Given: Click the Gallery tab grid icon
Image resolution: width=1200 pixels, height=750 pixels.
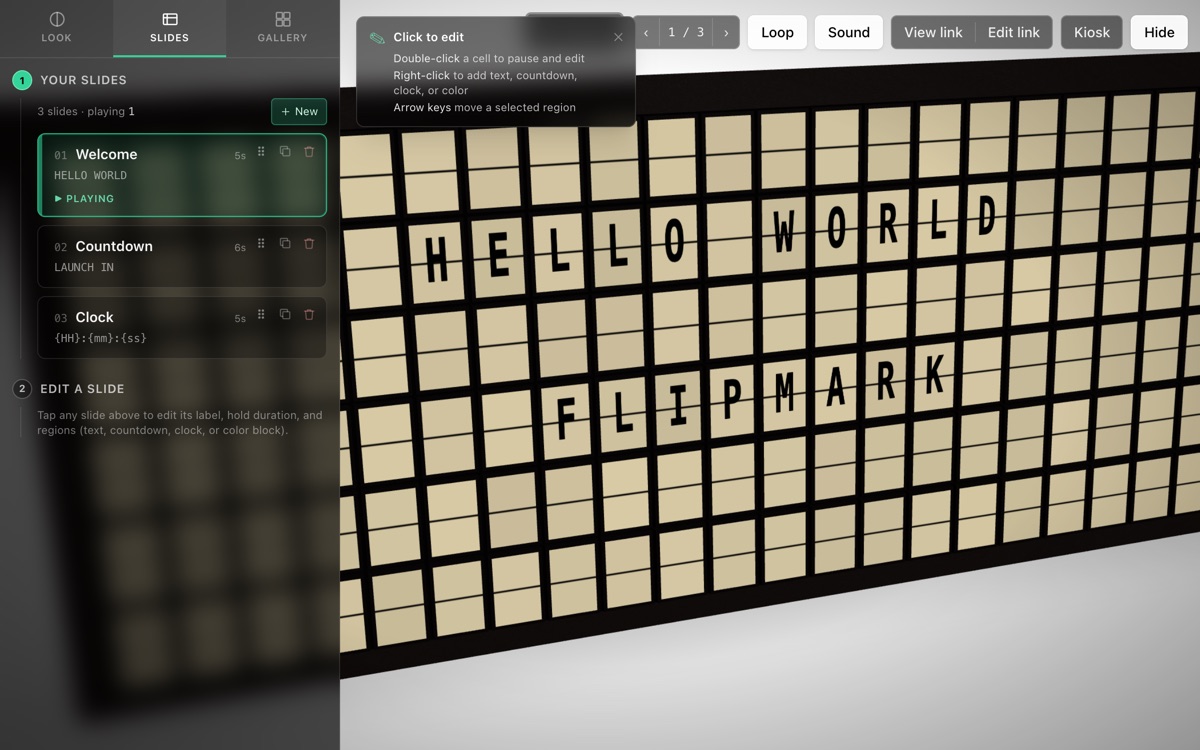Looking at the screenshot, I should [283, 19].
